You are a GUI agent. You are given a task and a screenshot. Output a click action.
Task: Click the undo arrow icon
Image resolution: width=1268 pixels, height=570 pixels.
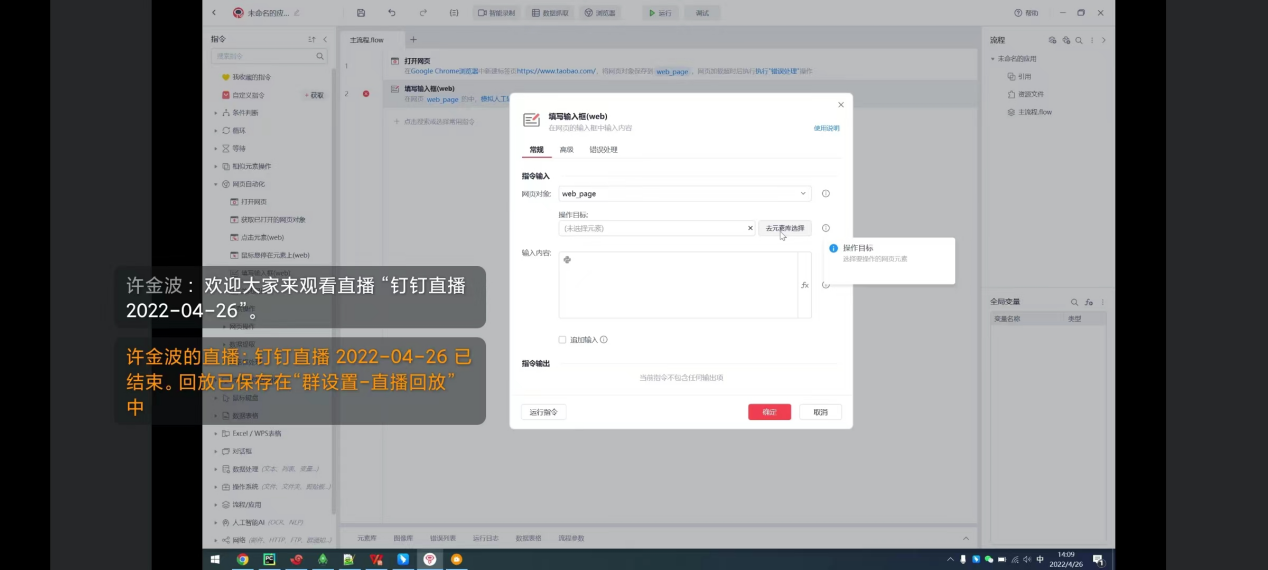tap(391, 13)
